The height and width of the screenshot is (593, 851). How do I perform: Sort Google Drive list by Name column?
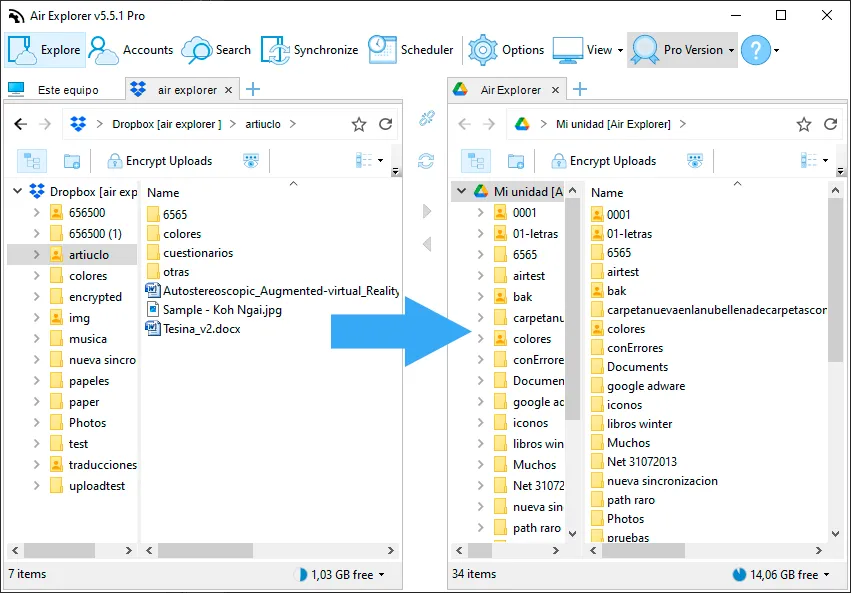(x=607, y=193)
